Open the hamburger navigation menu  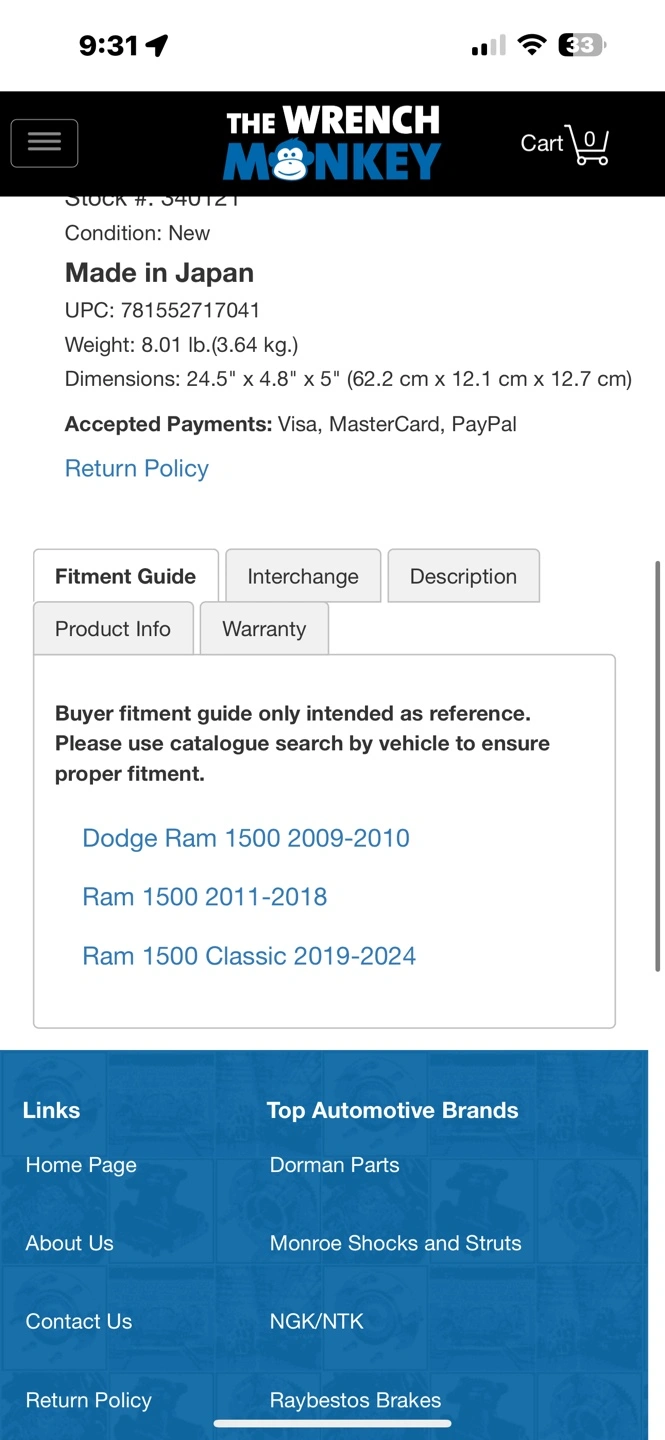tap(44, 143)
